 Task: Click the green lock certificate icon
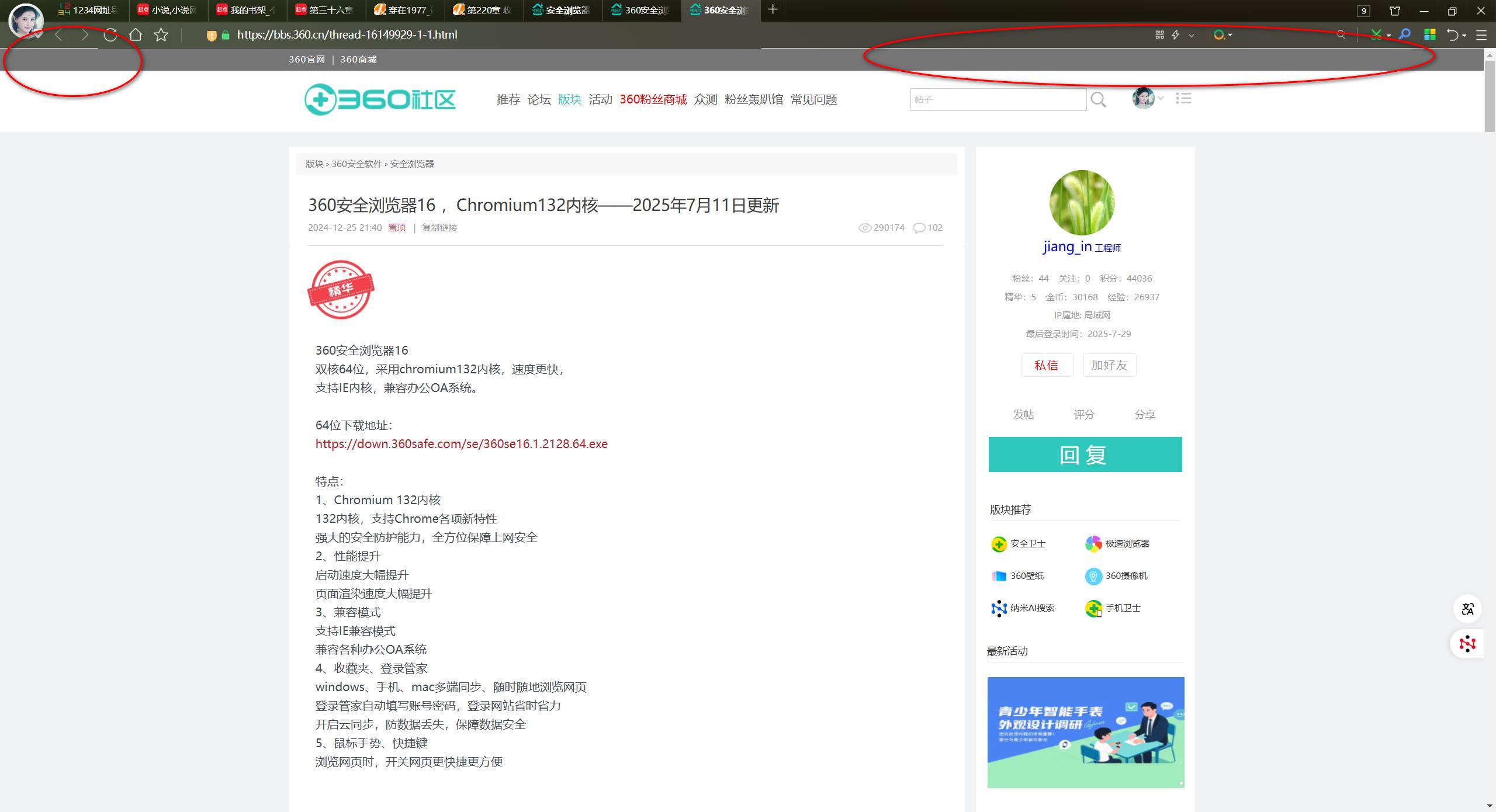[226, 35]
